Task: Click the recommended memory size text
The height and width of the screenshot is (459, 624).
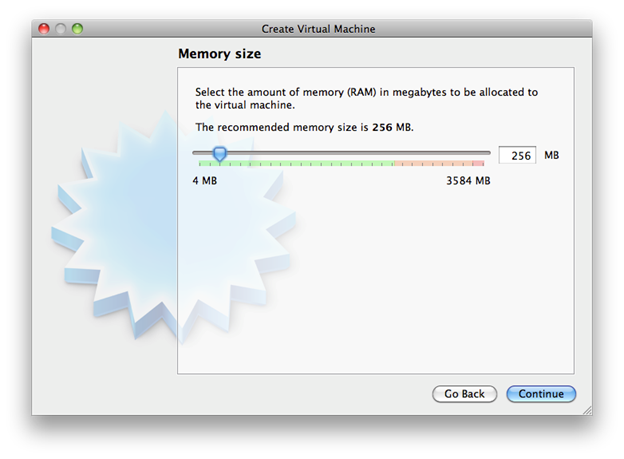Action: pos(304,128)
